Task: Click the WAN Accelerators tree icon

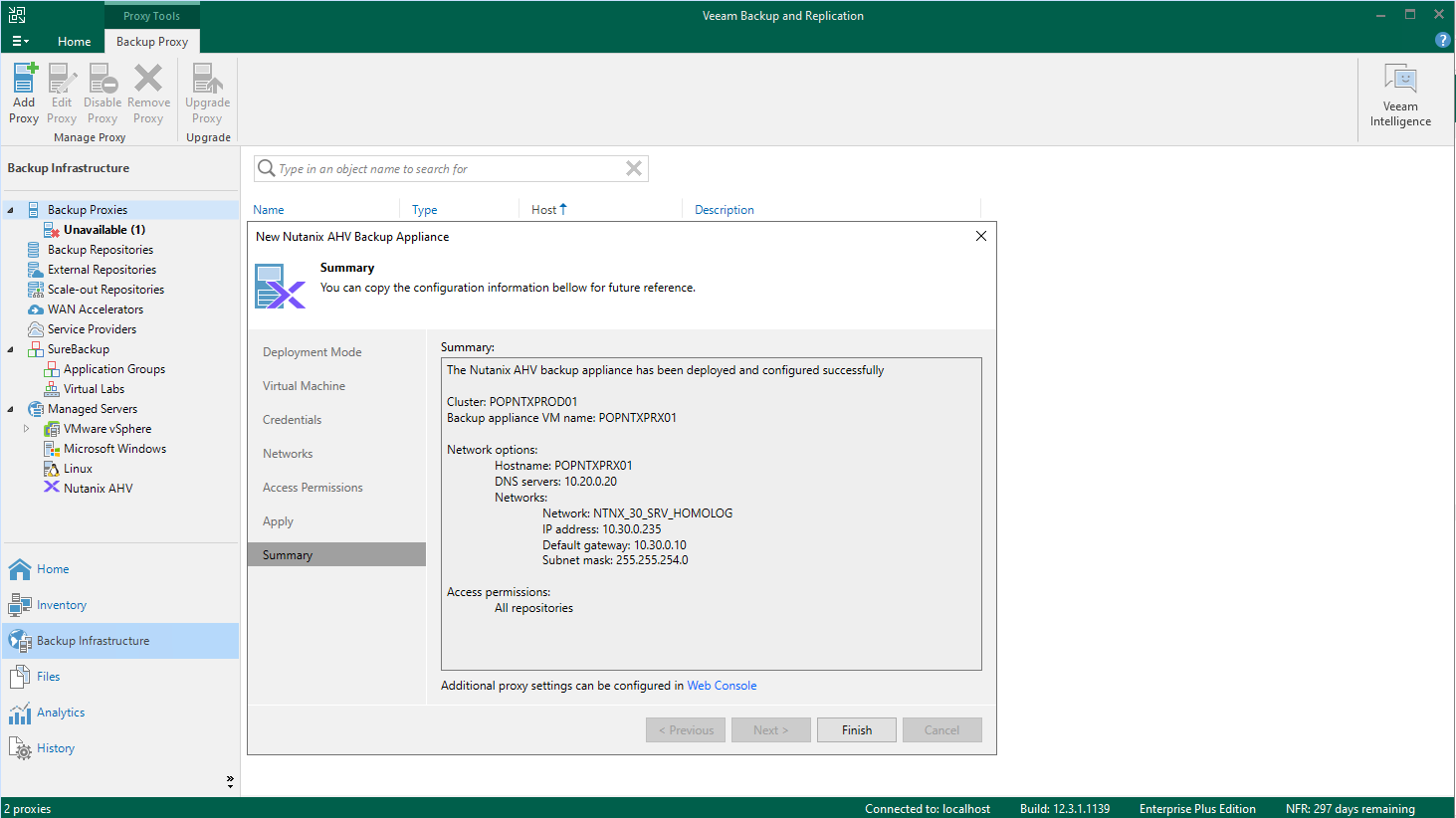Action: coord(35,309)
